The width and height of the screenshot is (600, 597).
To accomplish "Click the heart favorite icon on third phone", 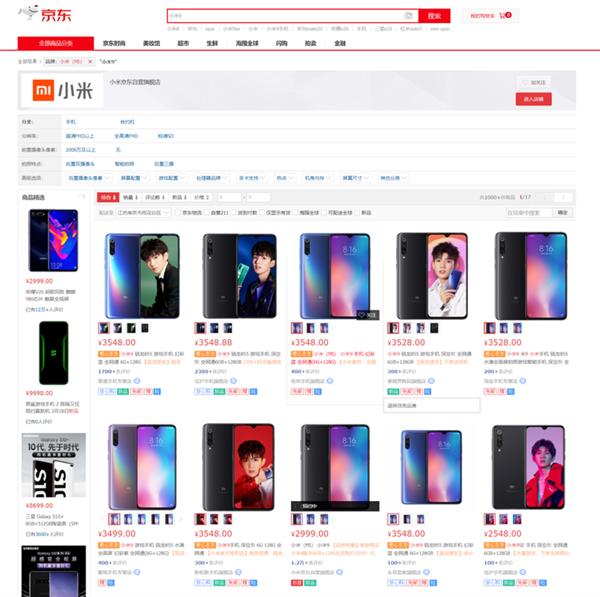I will point(361,315).
